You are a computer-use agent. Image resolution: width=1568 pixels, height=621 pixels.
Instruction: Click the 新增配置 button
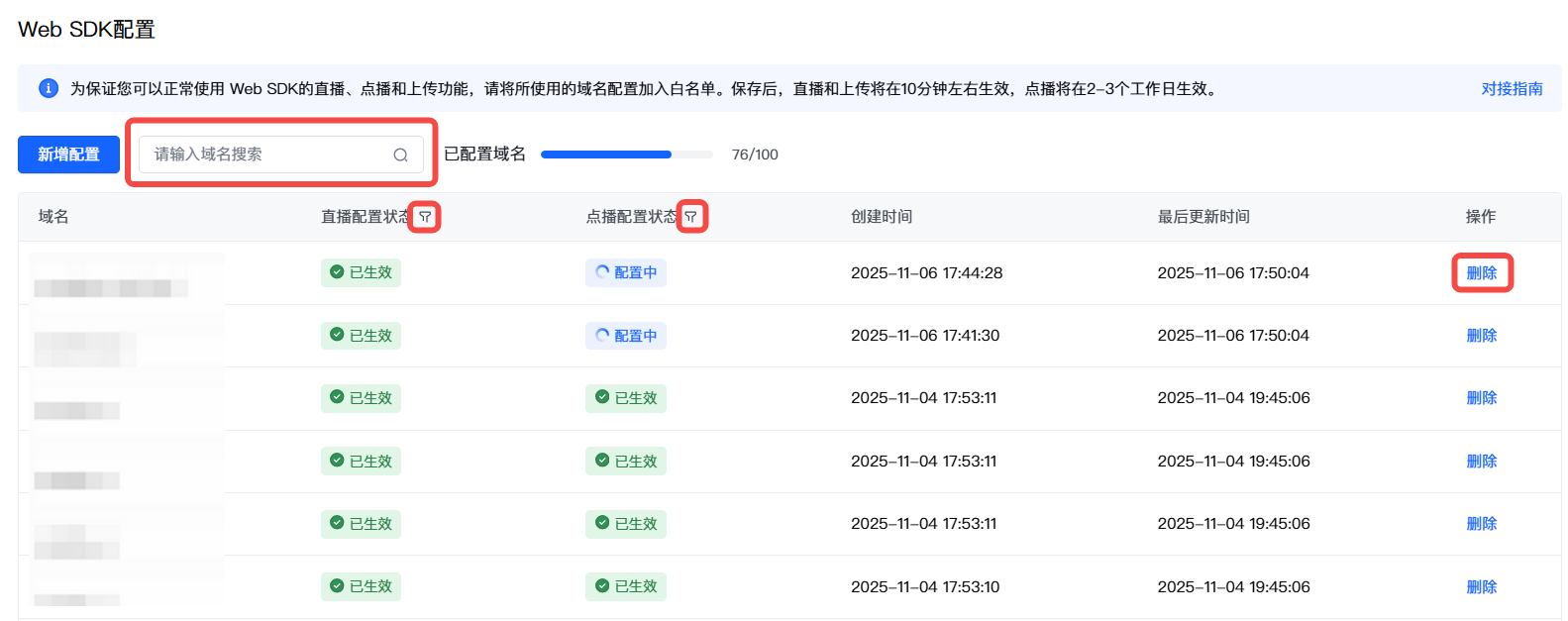click(68, 155)
